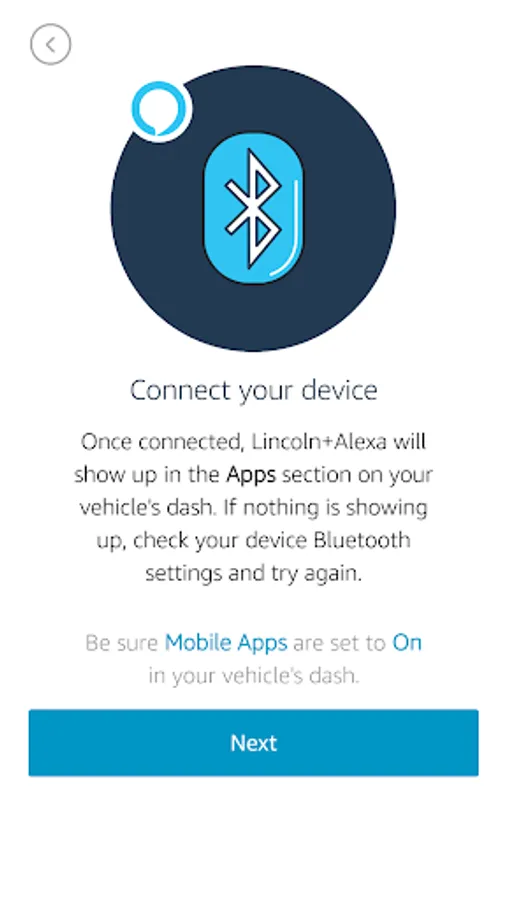
Task: Select the Connect your device heading
Action: coord(253,390)
